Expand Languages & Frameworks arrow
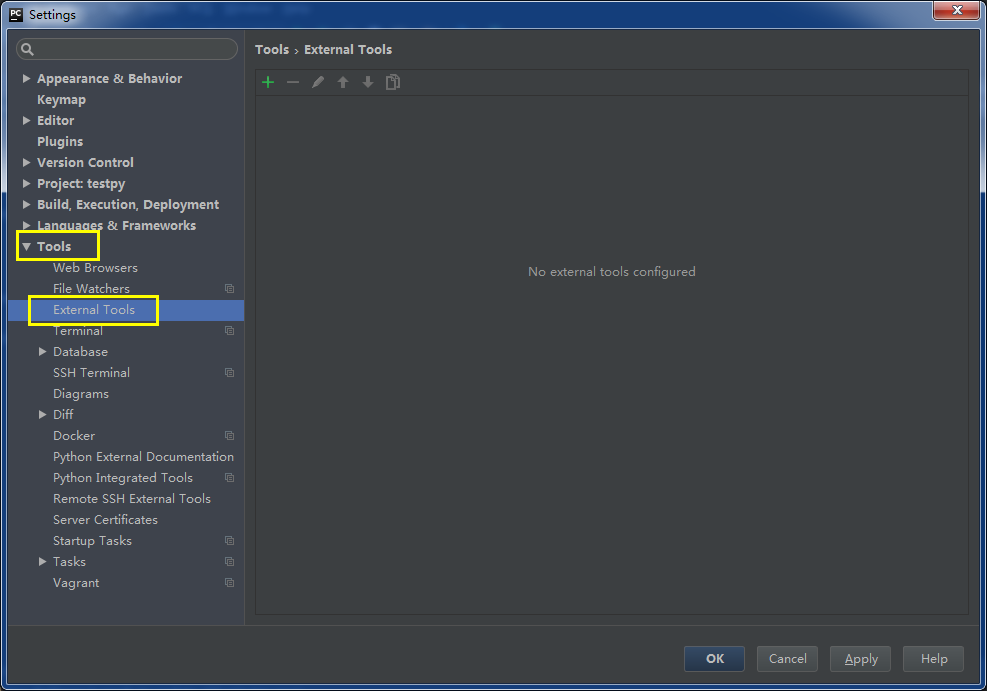 (26, 226)
